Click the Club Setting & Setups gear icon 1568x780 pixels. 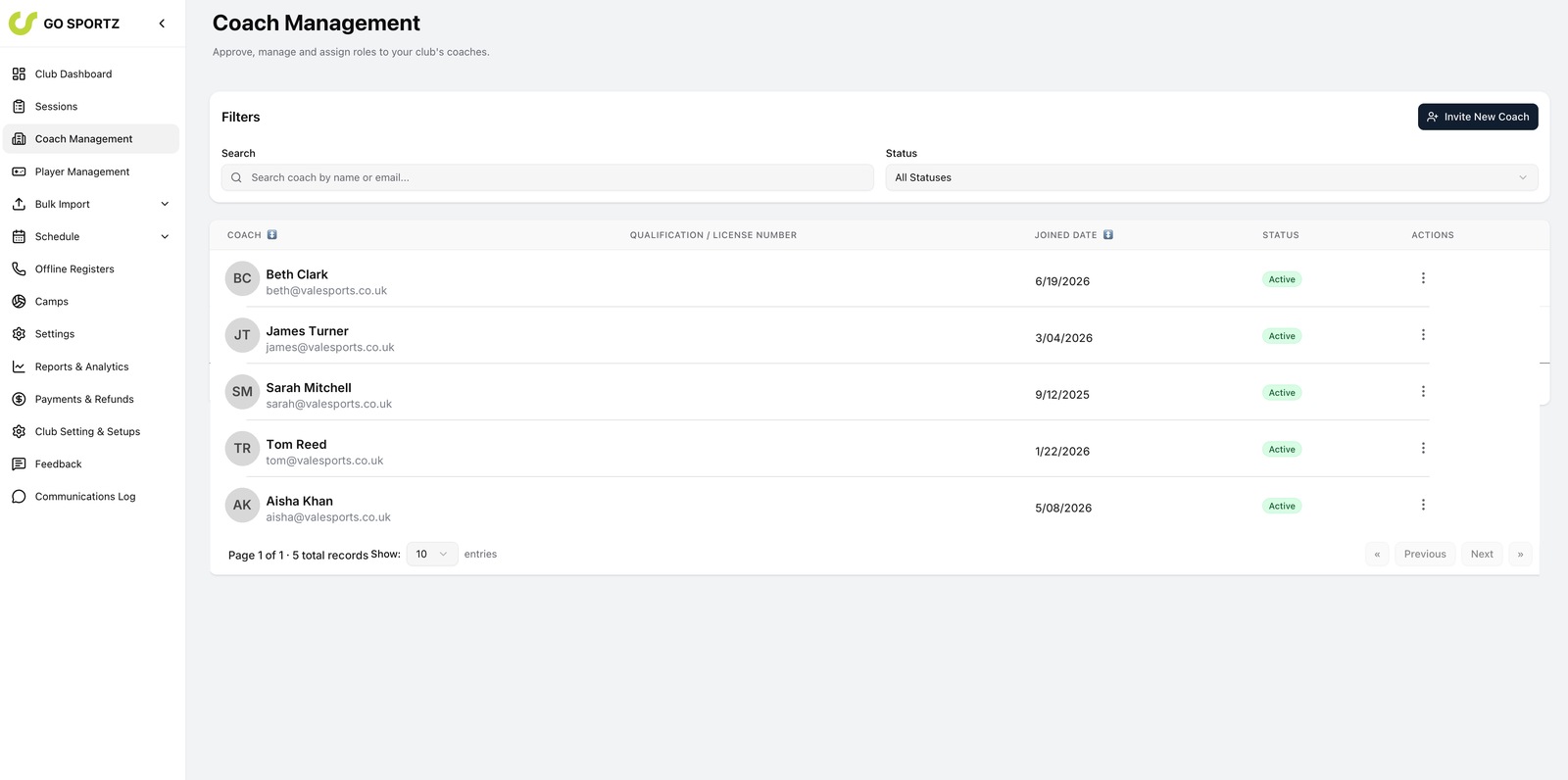pos(19,431)
